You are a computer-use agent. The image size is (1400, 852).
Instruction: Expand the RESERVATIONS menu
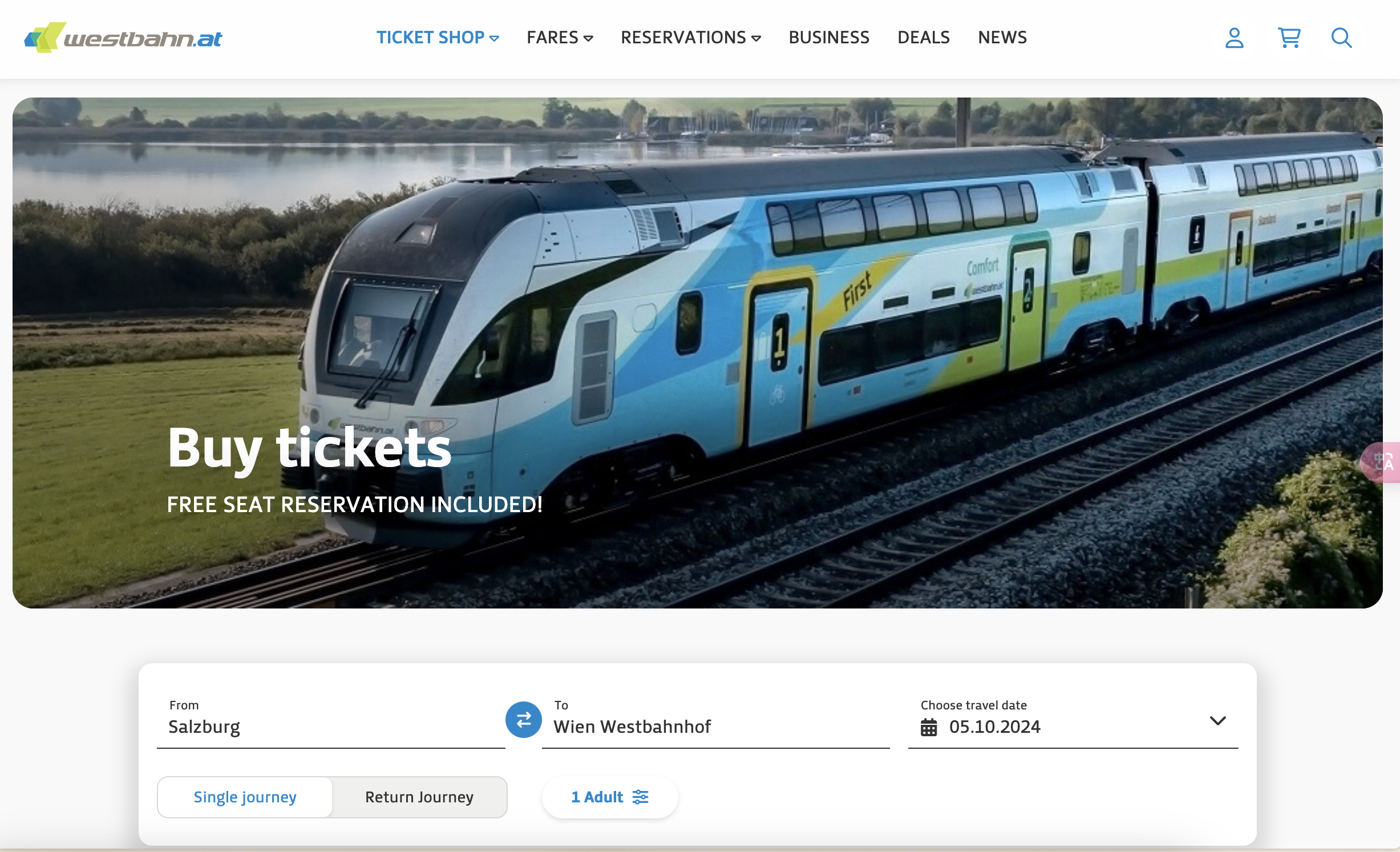(x=691, y=38)
